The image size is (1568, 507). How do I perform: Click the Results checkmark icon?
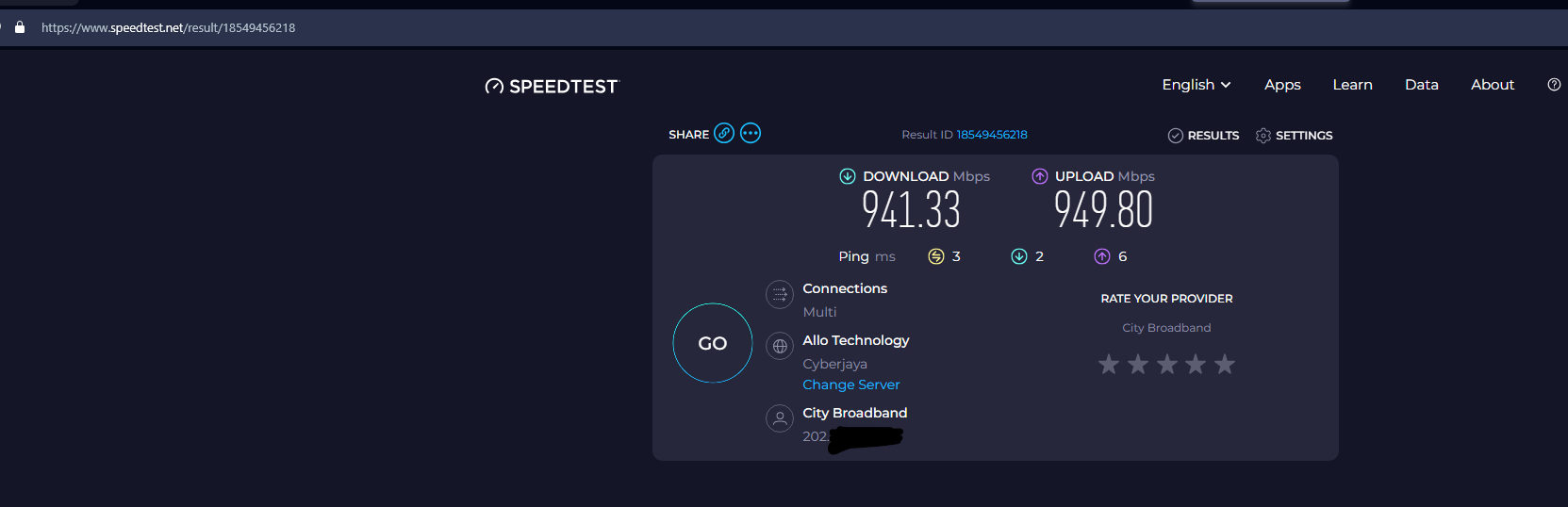[1175, 136]
